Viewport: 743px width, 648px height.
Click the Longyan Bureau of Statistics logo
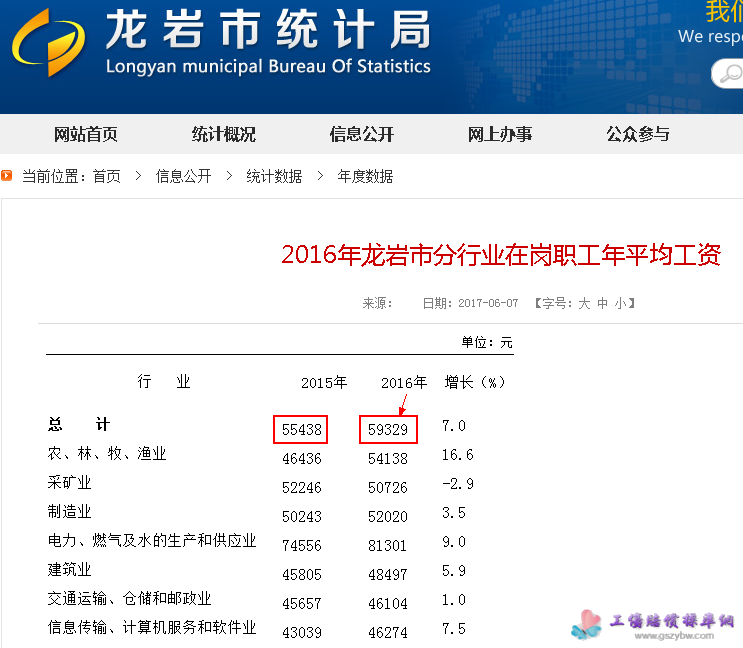point(49,42)
